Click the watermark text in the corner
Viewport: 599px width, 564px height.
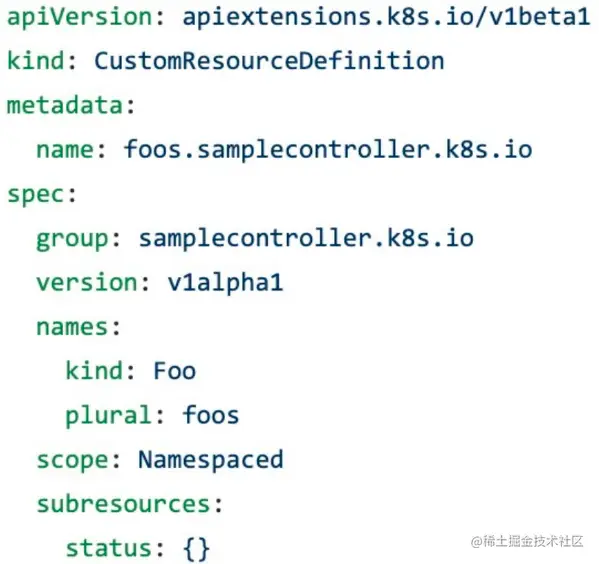[x=527, y=541]
